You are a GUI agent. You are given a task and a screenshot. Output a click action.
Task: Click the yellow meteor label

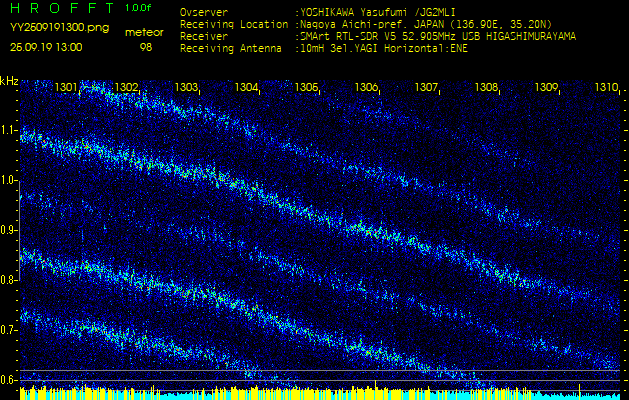[145, 31]
